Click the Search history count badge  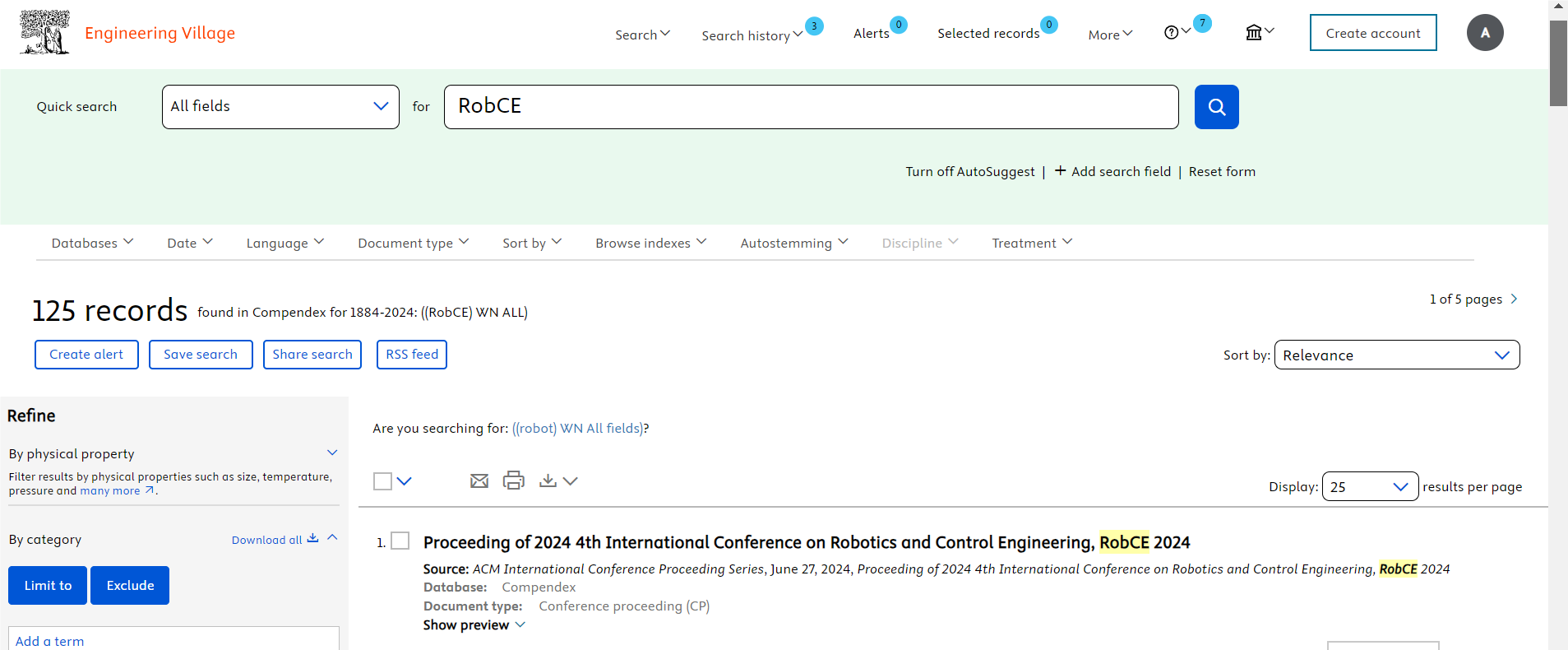tap(814, 26)
